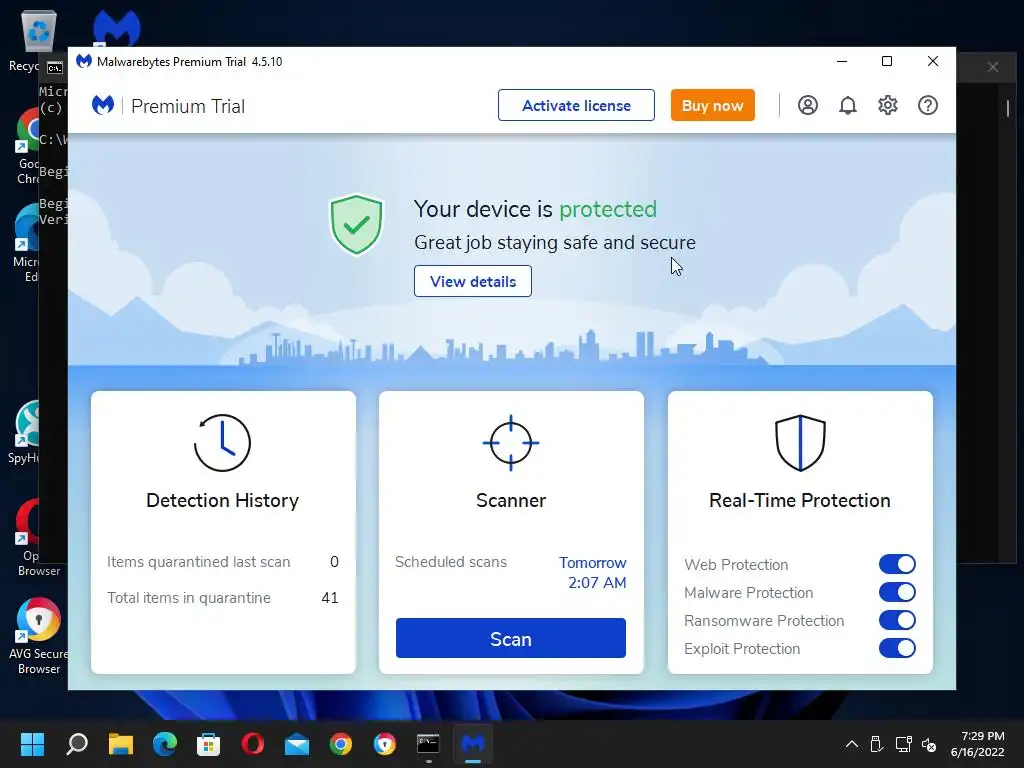Open the Detection History card title
This screenshot has width=1024, height=768.
tap(223, 500)
